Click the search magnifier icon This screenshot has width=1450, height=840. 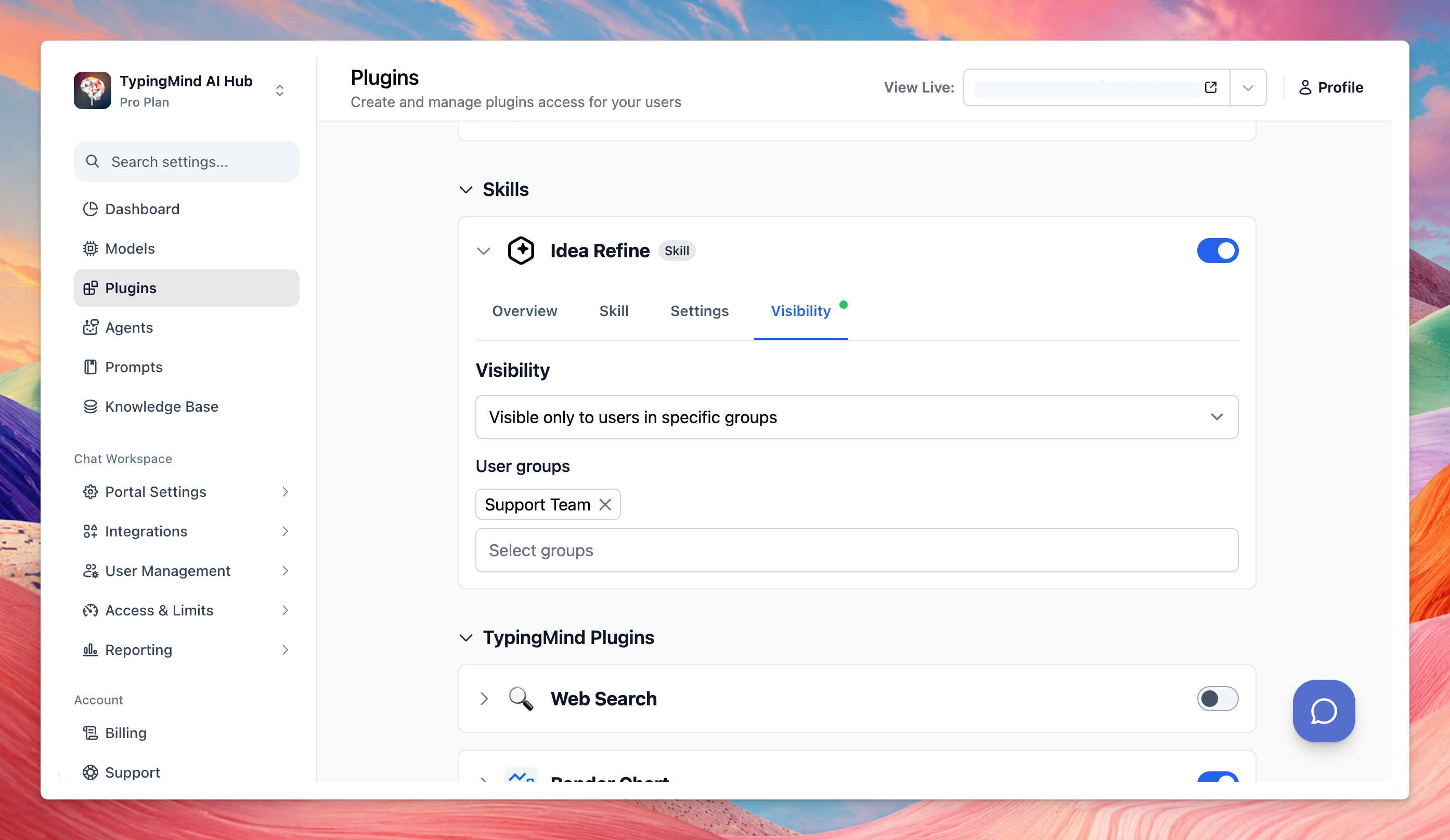(92, 162)
